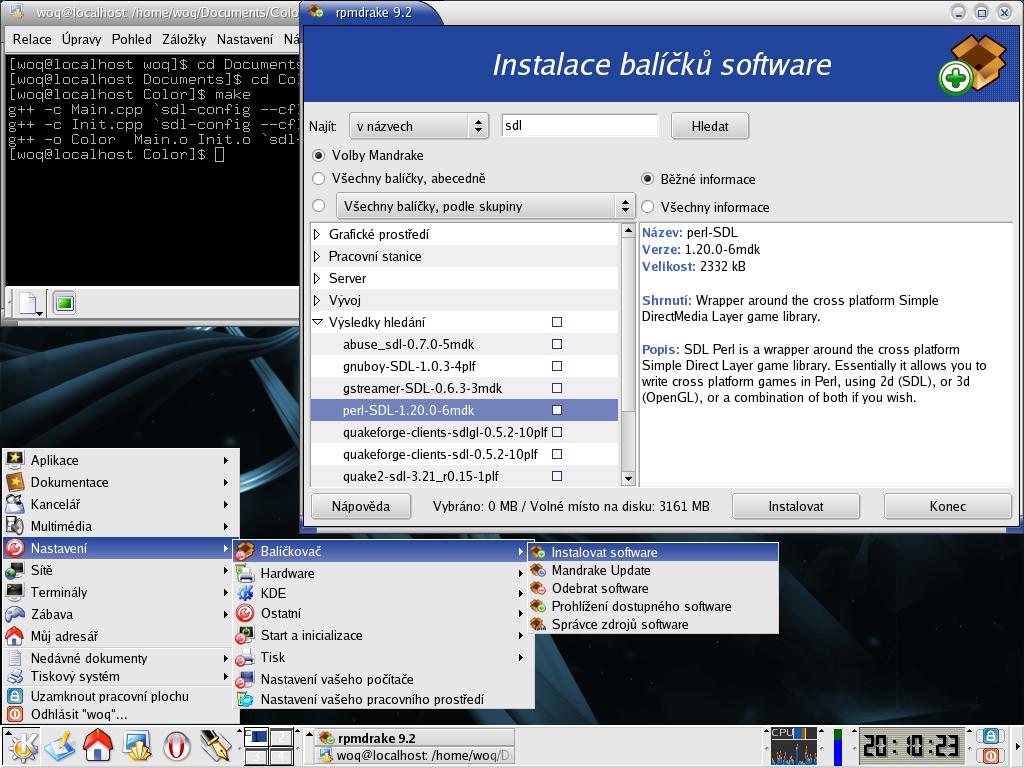Open the Záložky menu in Konsole
This screenshot has height=768, width=1024.
[x=184, y=39]
